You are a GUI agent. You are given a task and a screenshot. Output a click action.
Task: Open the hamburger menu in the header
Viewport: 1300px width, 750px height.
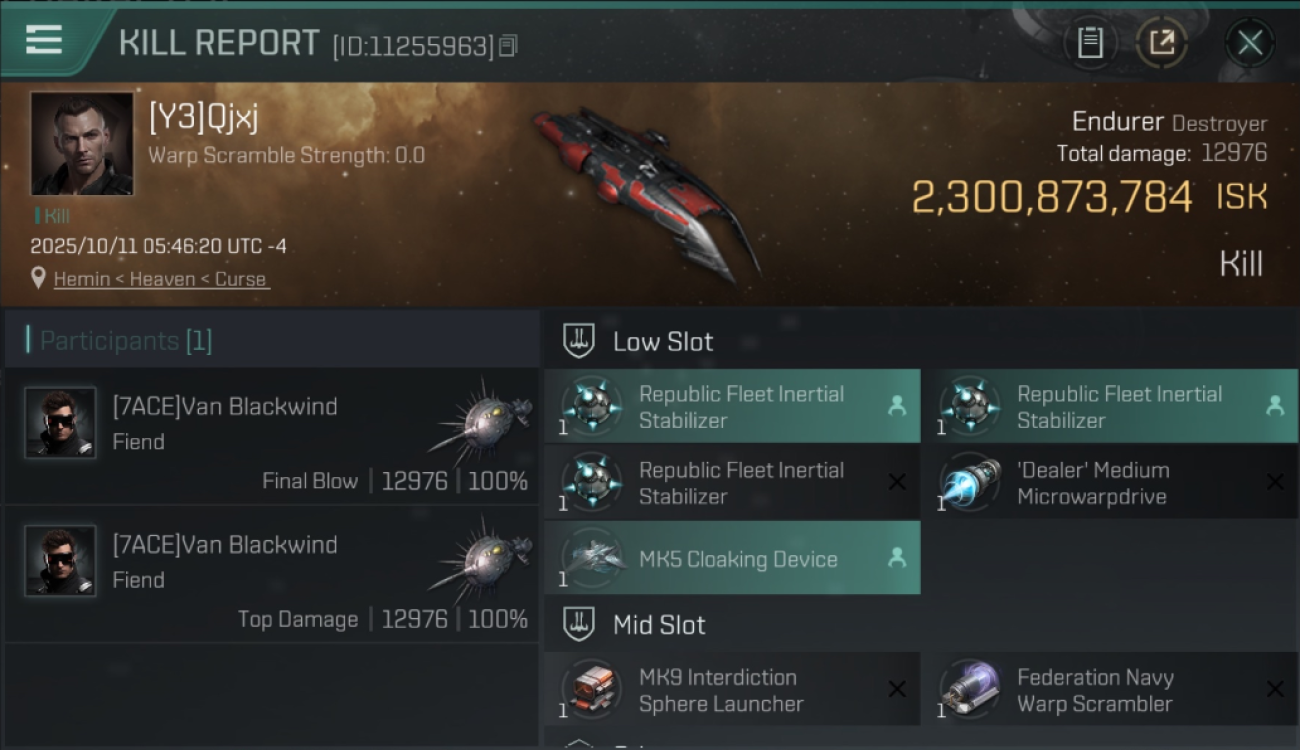tap(44, 40)
